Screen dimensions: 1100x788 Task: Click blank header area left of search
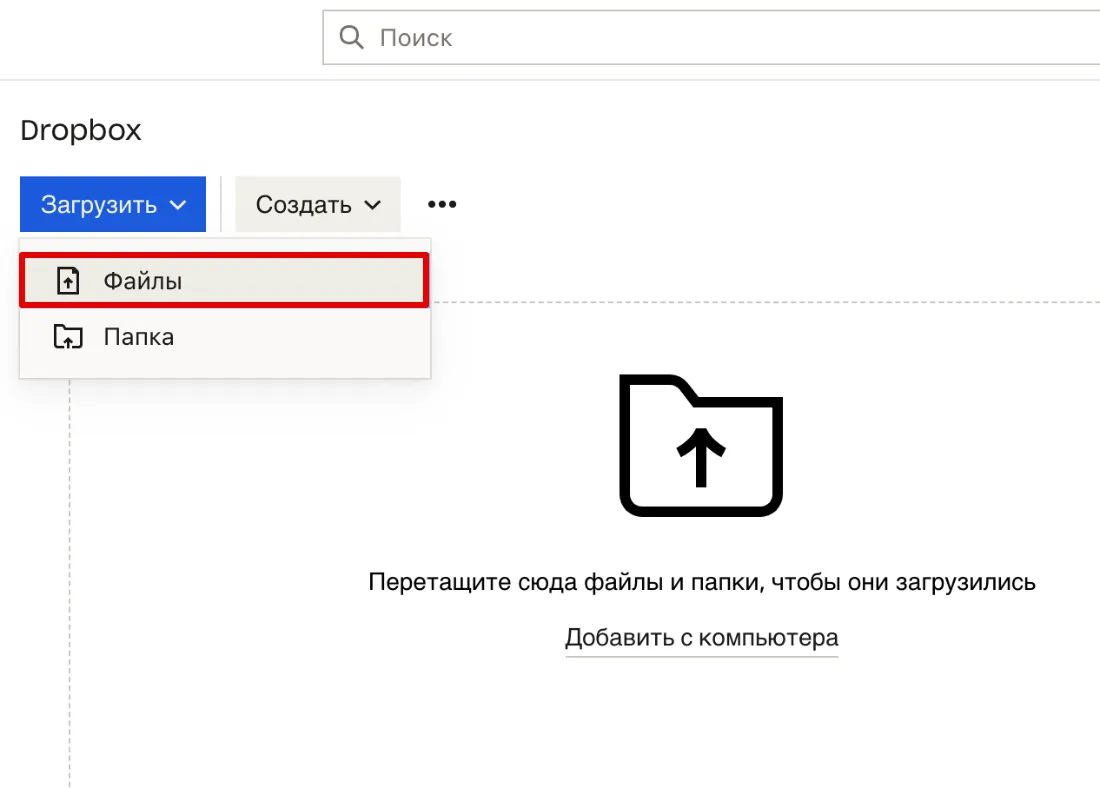(x=161, y=39)
